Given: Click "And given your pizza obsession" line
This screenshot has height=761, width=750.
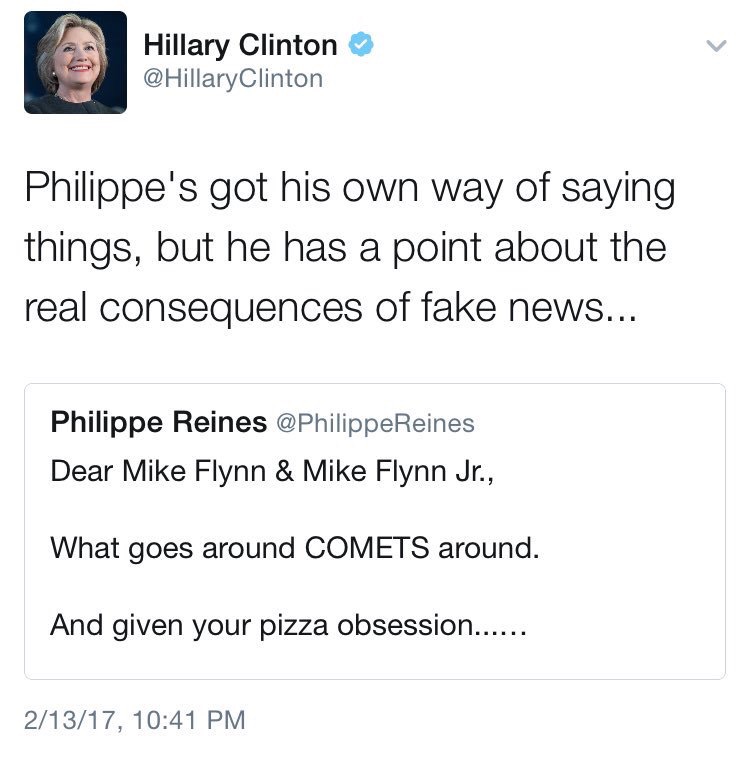Looking at the screenshot, I should pyautogui.click(x=285, y=626).
